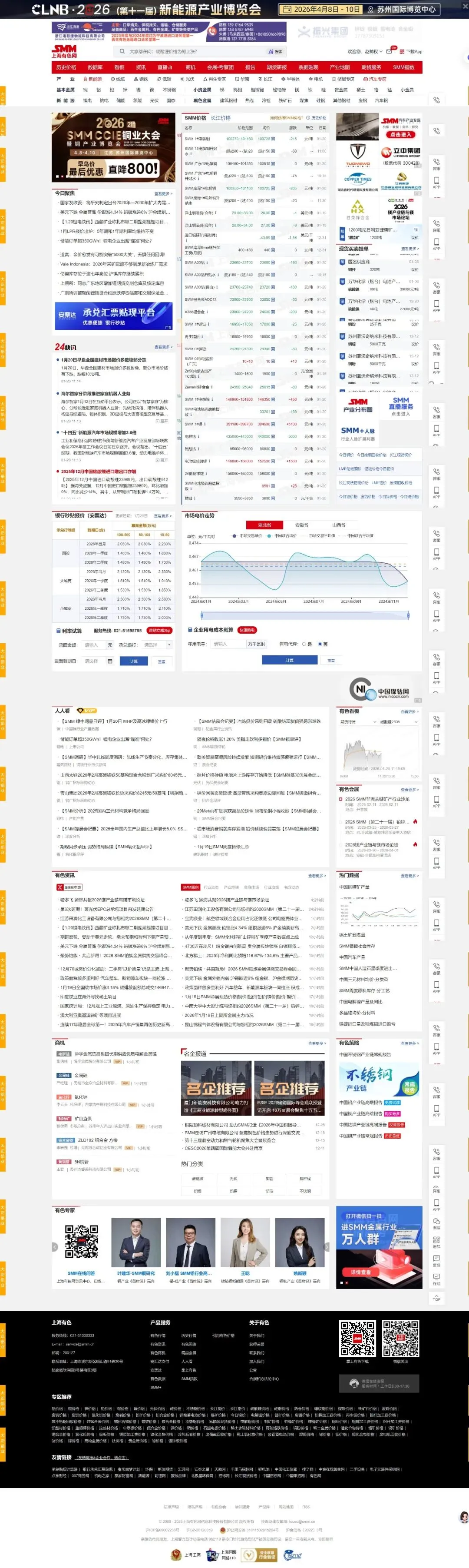Screen dimensions: 469x1568
Task: Click the 下载App phone icon
Action: tap(402, 52)
